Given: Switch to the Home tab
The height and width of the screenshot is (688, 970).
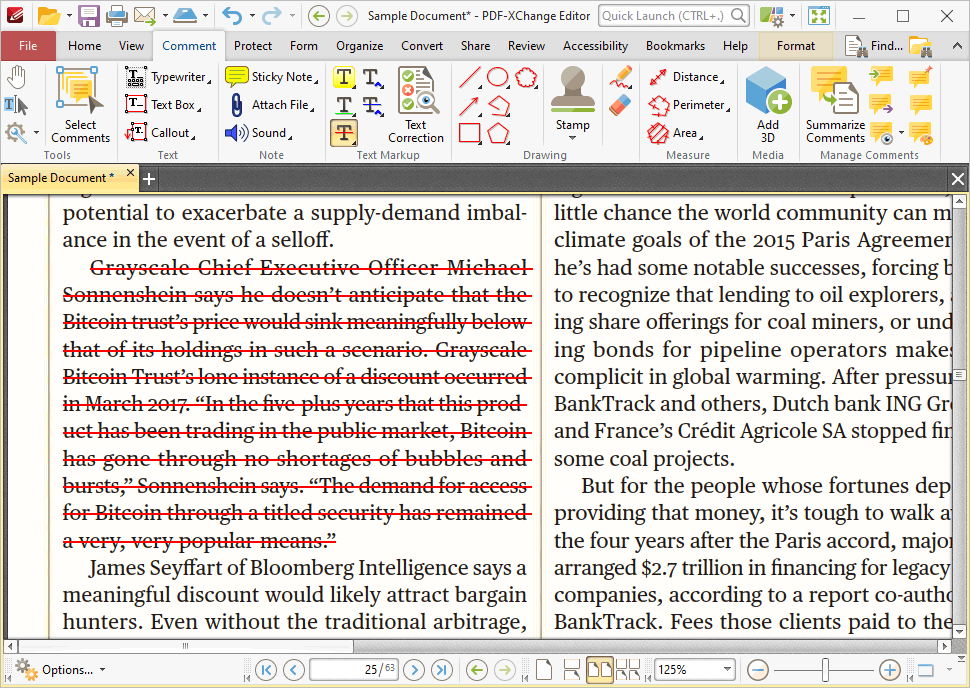Looking at the screenshot, I should (x=85, y=46).
